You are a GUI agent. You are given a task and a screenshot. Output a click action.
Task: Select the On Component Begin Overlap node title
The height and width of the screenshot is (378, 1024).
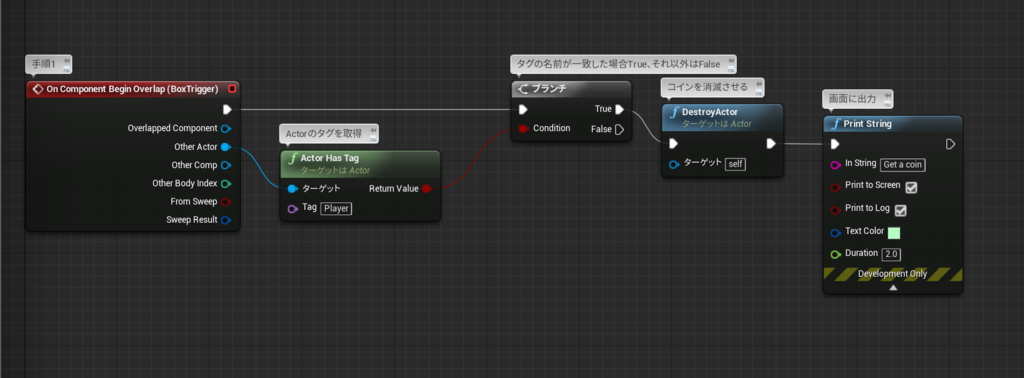(133, 89)
